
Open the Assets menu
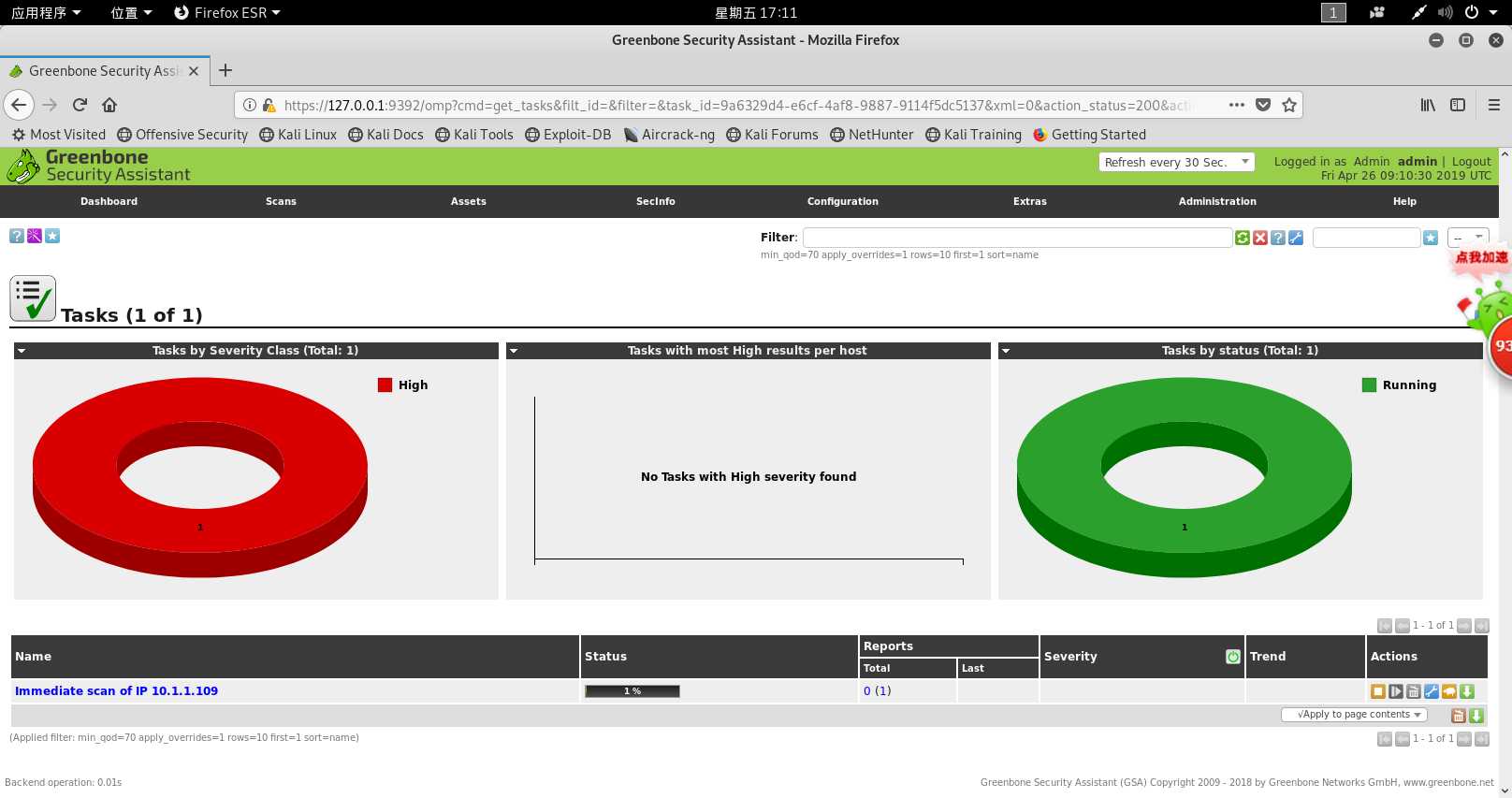tap(468, 201)
